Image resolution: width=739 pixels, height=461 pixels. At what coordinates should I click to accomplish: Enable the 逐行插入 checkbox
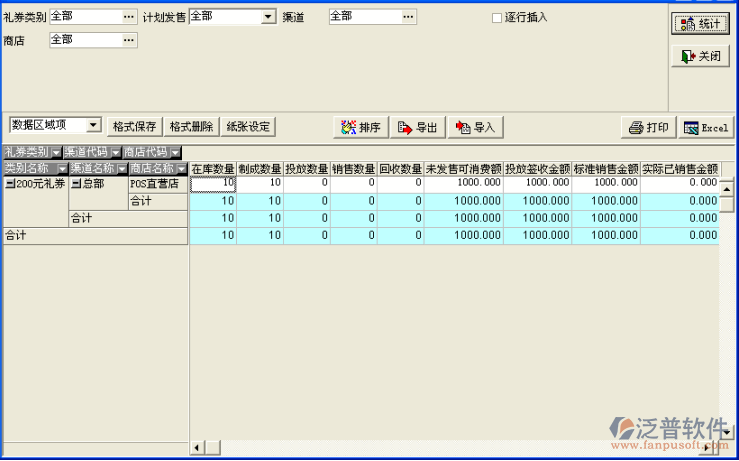[497, 18]
